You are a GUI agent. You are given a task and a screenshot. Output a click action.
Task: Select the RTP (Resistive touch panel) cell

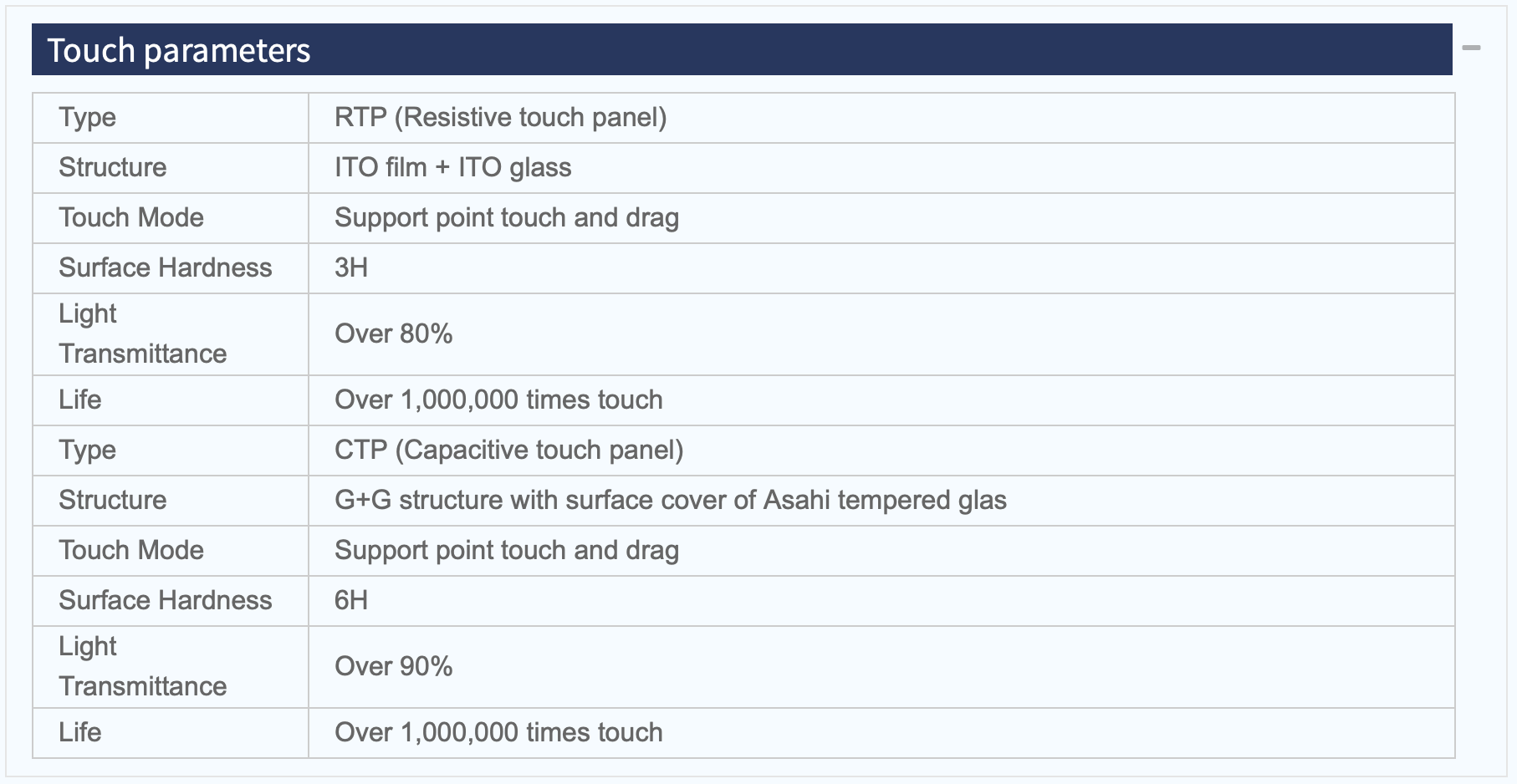click(x=881, y=118)
